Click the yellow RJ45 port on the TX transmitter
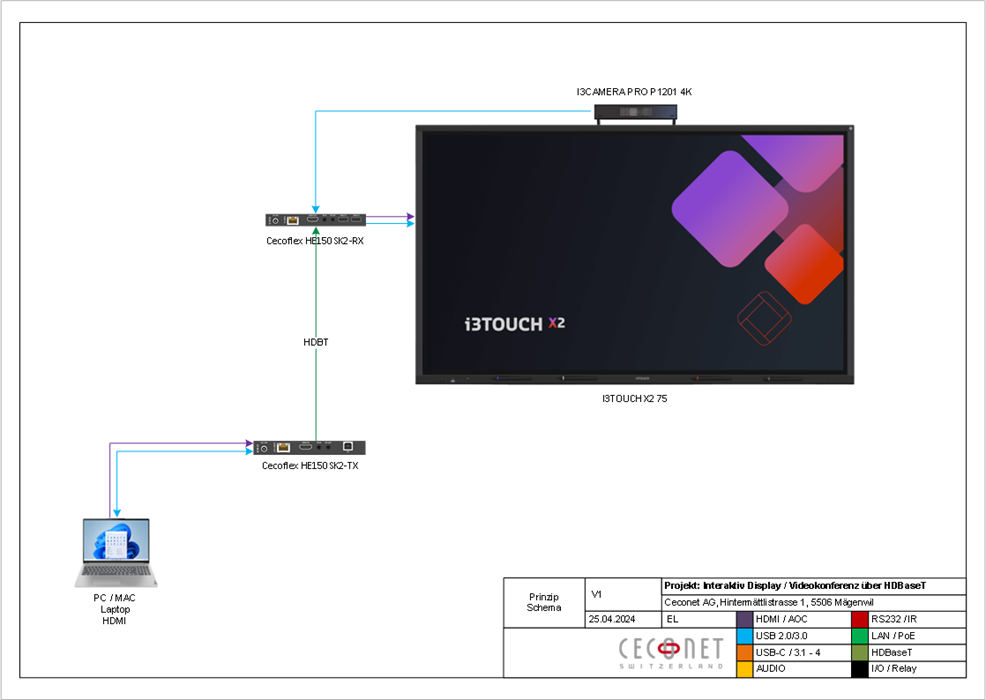 [x=284, y=447]
